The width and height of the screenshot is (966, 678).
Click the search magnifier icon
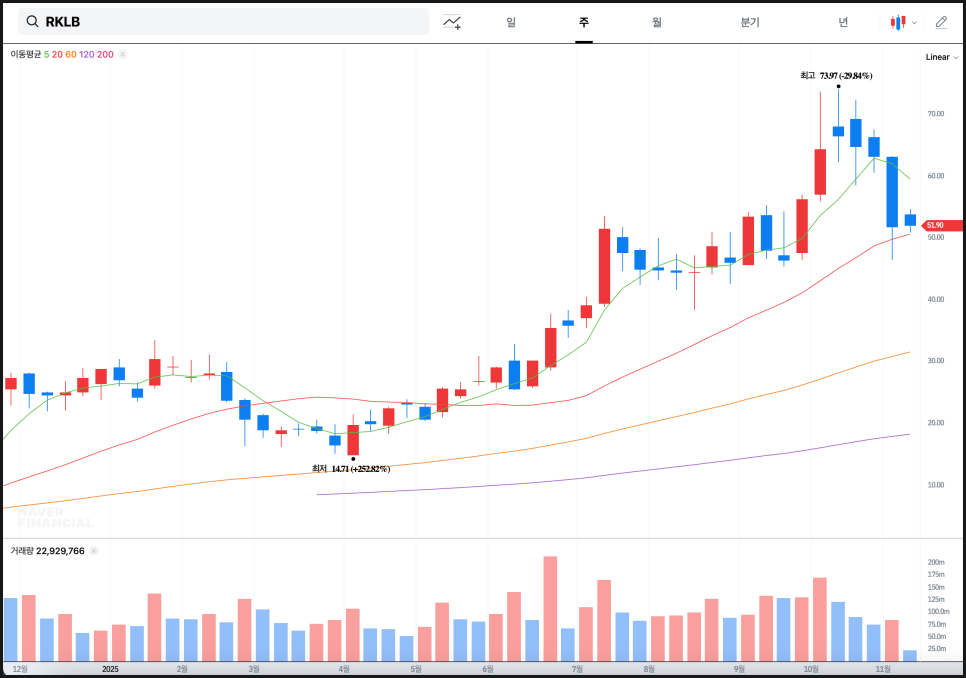click(x=32, y=22)
